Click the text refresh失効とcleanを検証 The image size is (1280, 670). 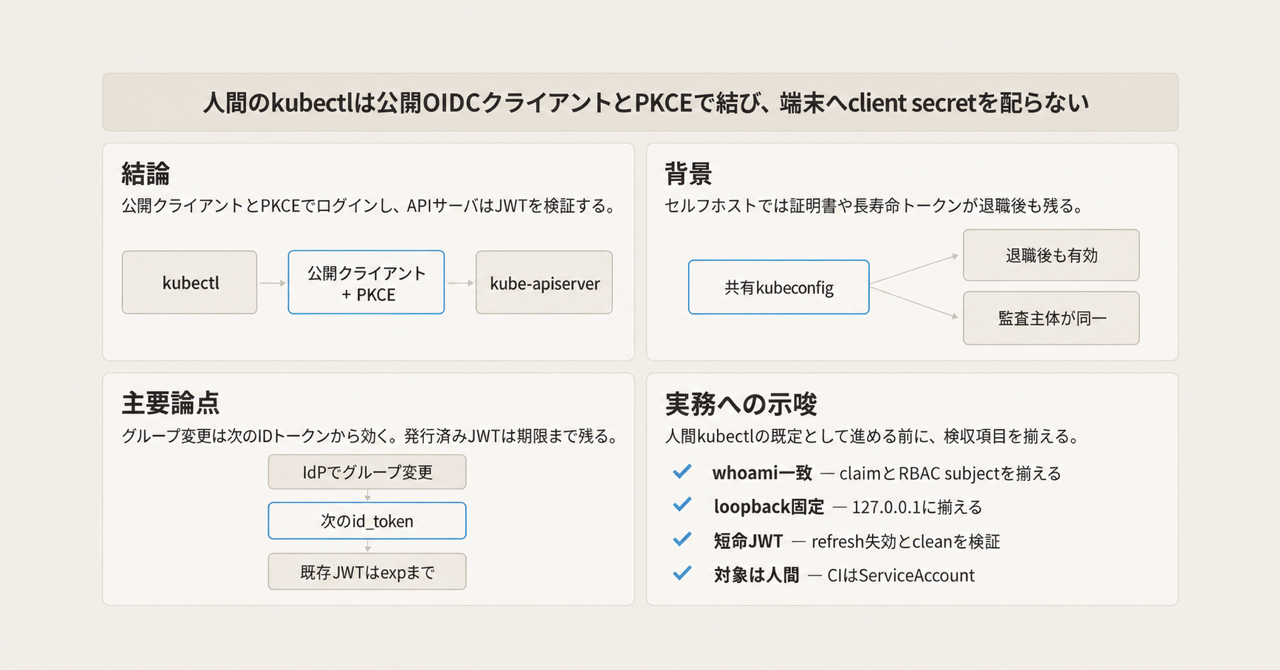click(x=906, y=541)
